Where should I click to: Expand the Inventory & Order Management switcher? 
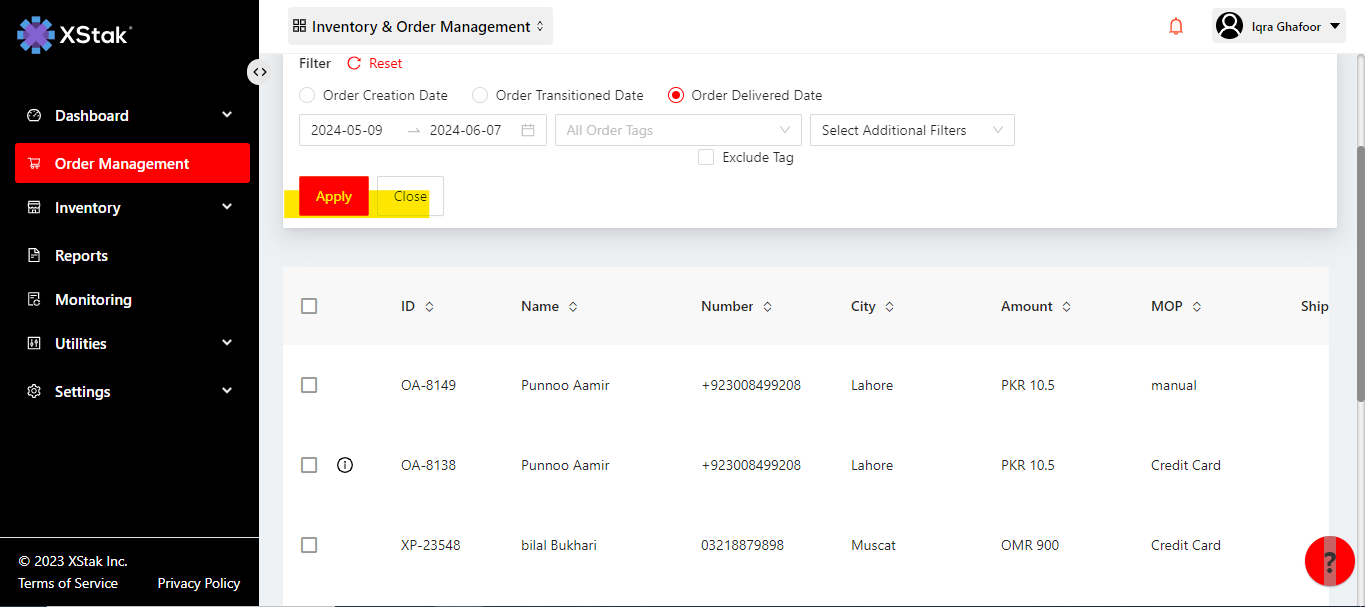tap(419, 27)
